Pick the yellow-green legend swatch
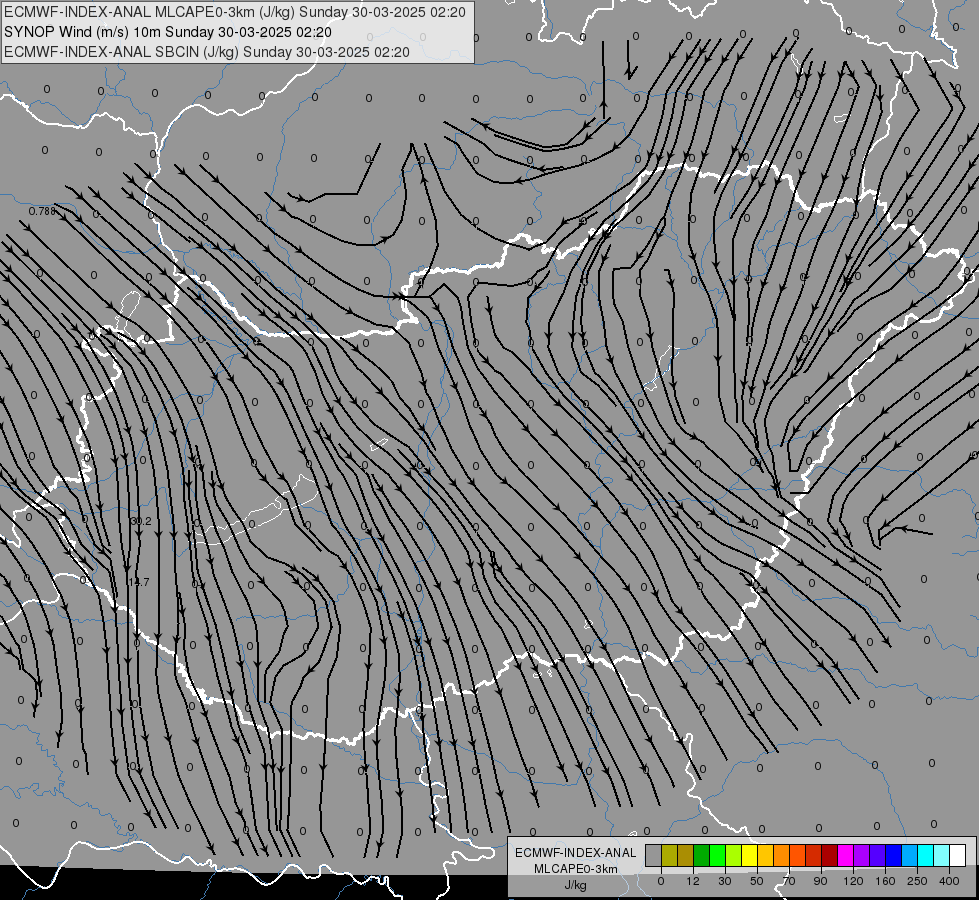The height and width of the screenshot is (900, 979). (734, 855)
